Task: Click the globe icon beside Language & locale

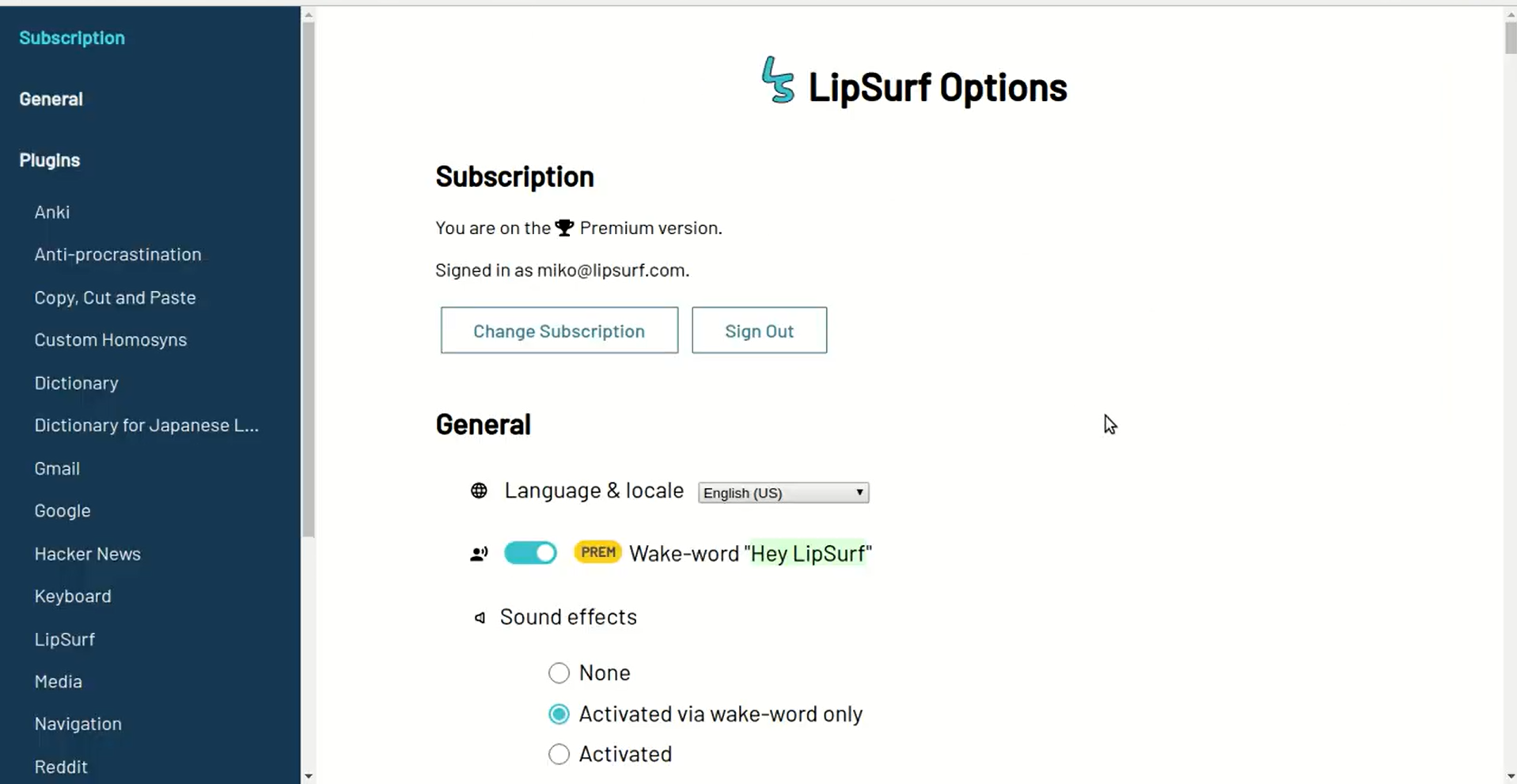Action: pos(479,490)
